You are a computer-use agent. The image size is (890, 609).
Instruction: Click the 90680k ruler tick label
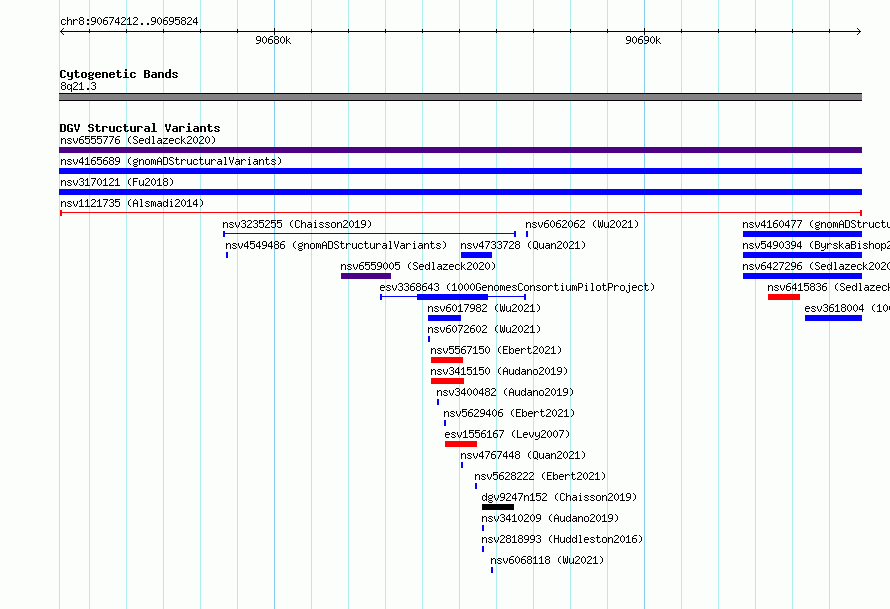click(x=273, y=40)
